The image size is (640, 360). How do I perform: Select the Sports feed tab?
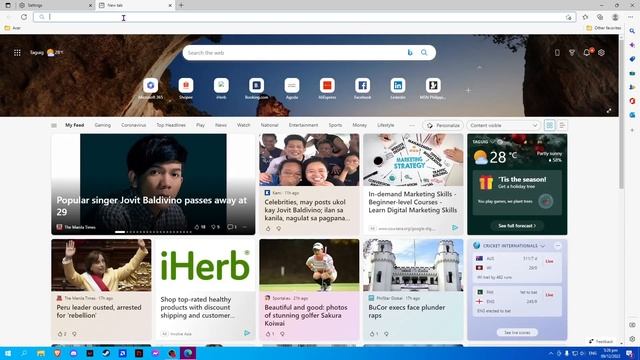coord(335,125)
